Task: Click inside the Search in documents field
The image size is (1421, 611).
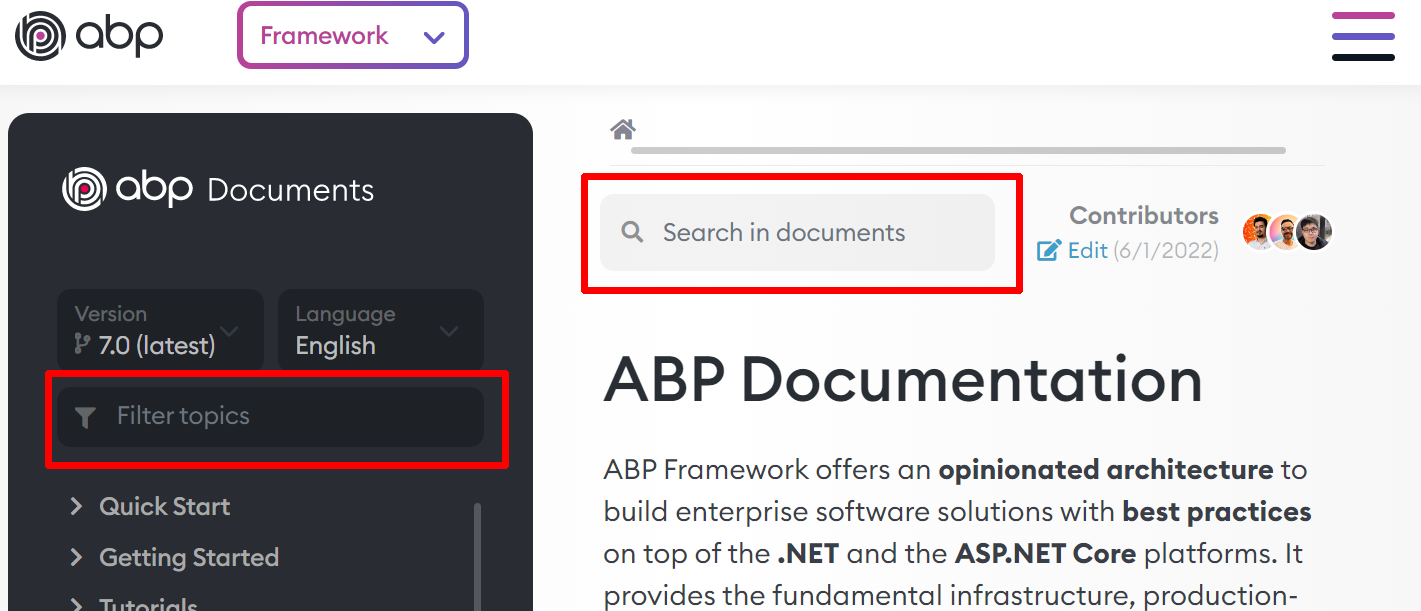Action: (x=796, y=232)
